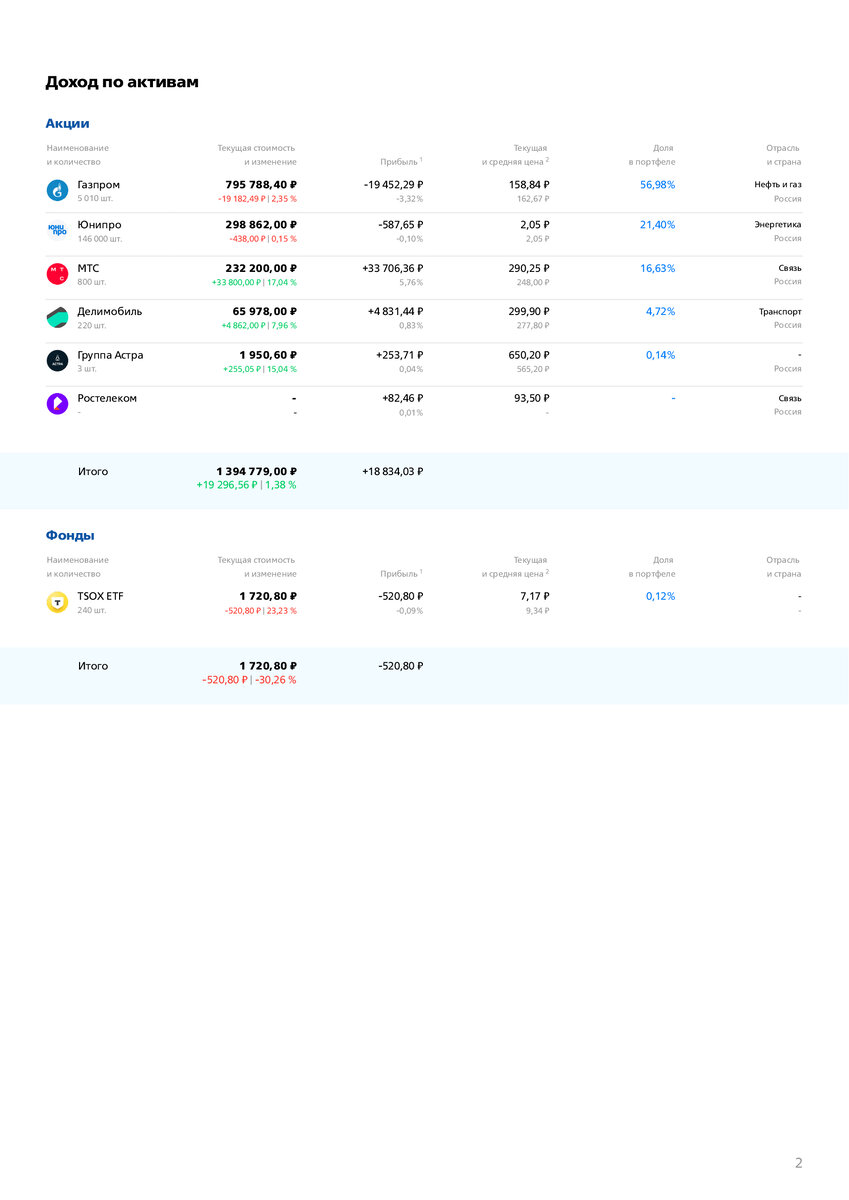
Task: Click page number 2 in footer
Action: pos(798,1163)
